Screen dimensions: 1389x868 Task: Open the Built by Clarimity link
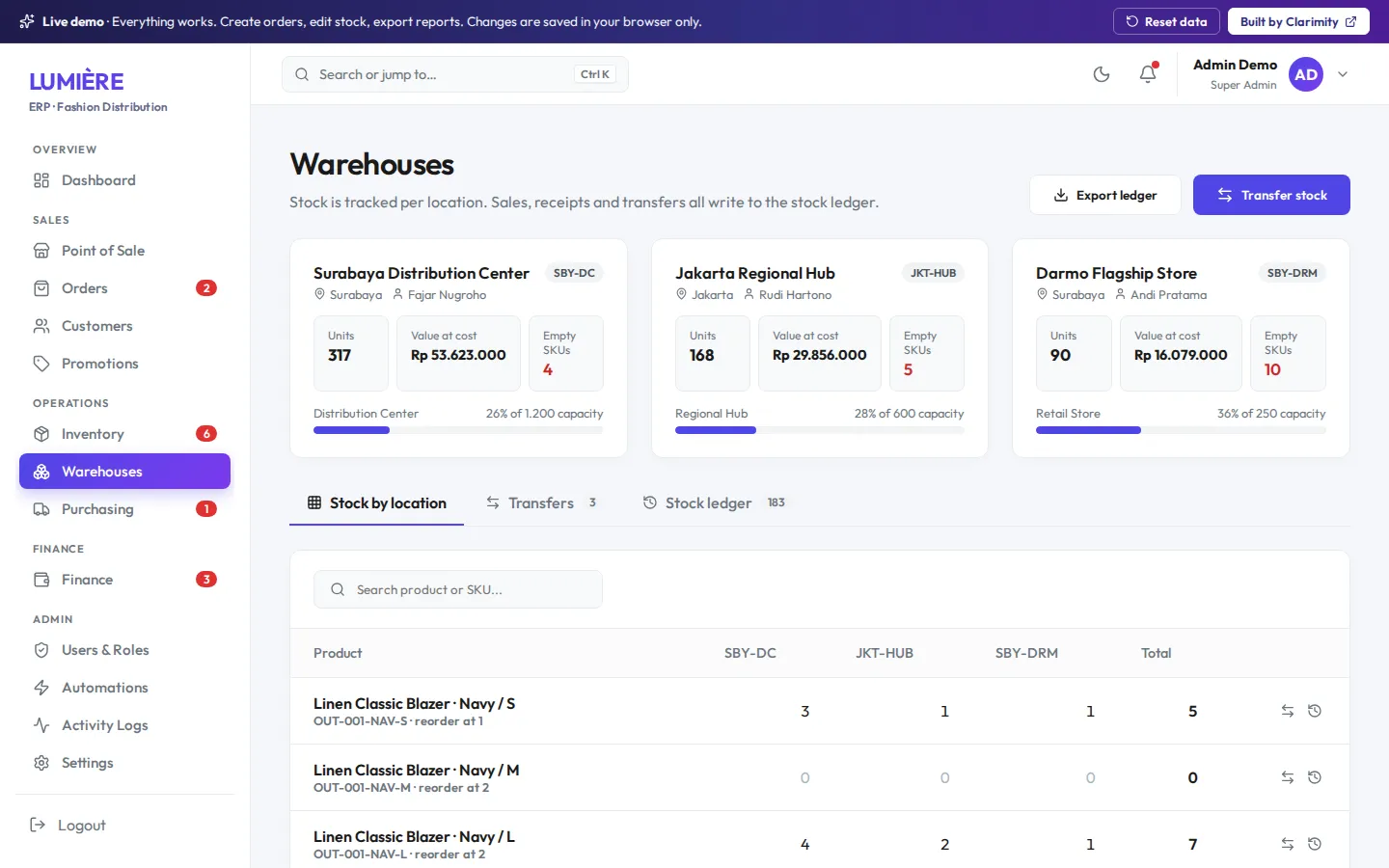(x=1298, y=21)
